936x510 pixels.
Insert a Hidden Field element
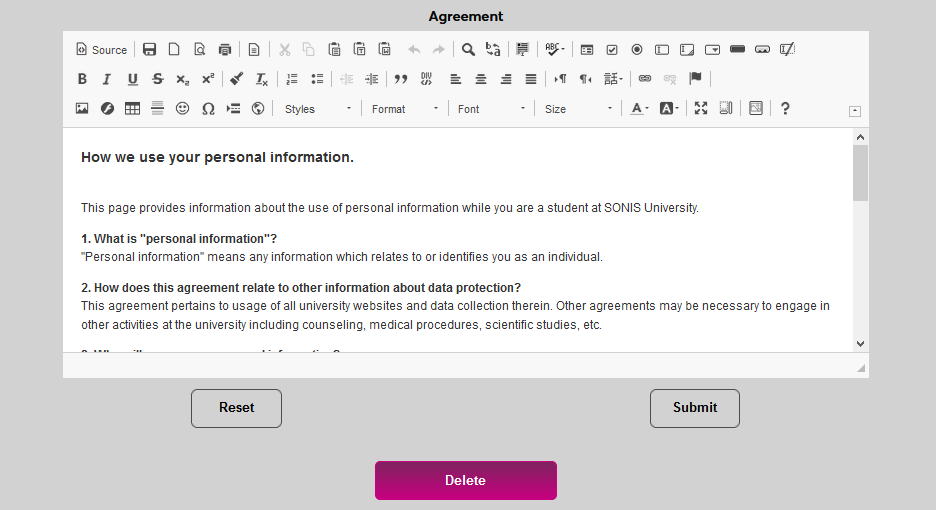tap(787, 50)
